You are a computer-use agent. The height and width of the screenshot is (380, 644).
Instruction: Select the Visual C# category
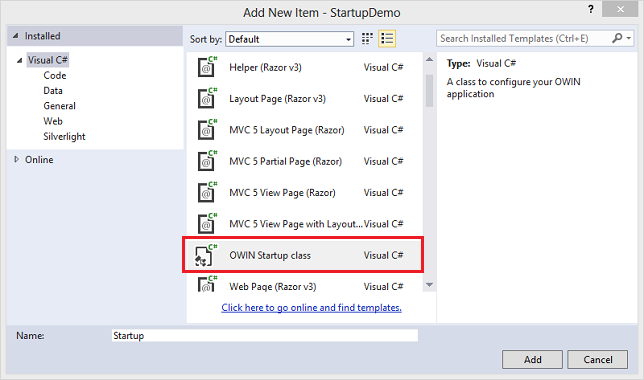(48, 60)
